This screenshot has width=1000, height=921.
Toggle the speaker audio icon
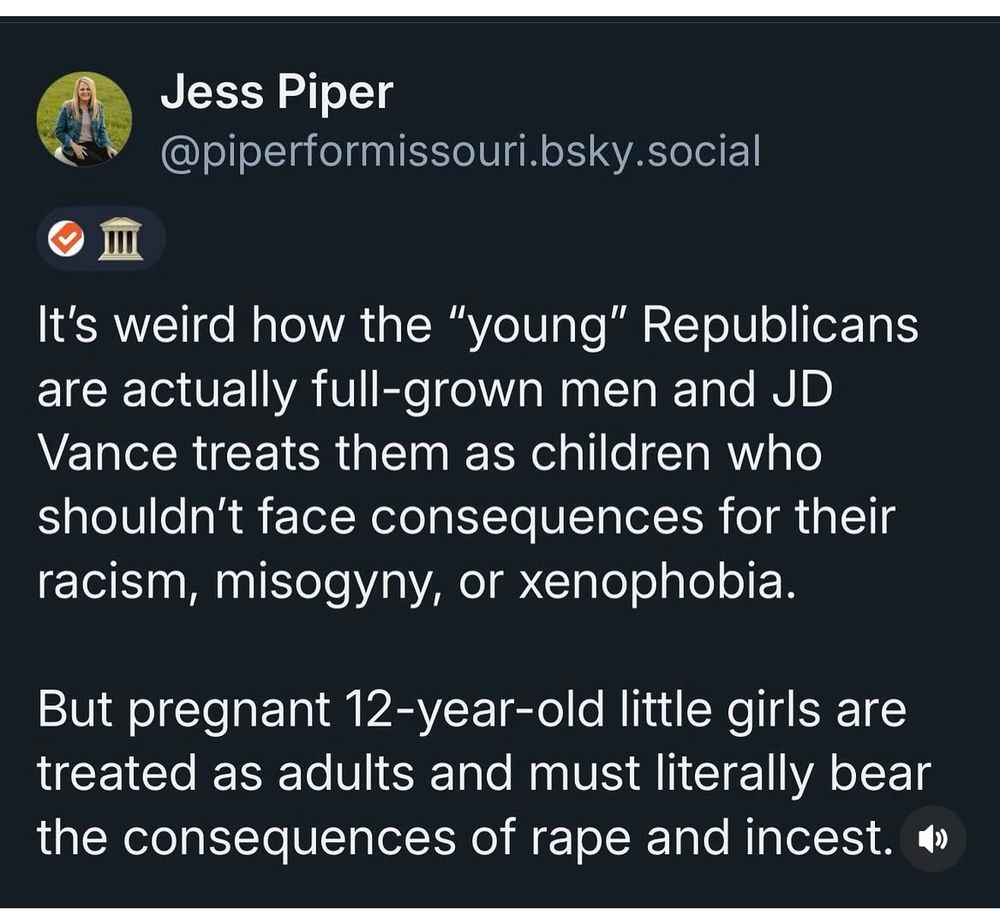pos(932,839)
